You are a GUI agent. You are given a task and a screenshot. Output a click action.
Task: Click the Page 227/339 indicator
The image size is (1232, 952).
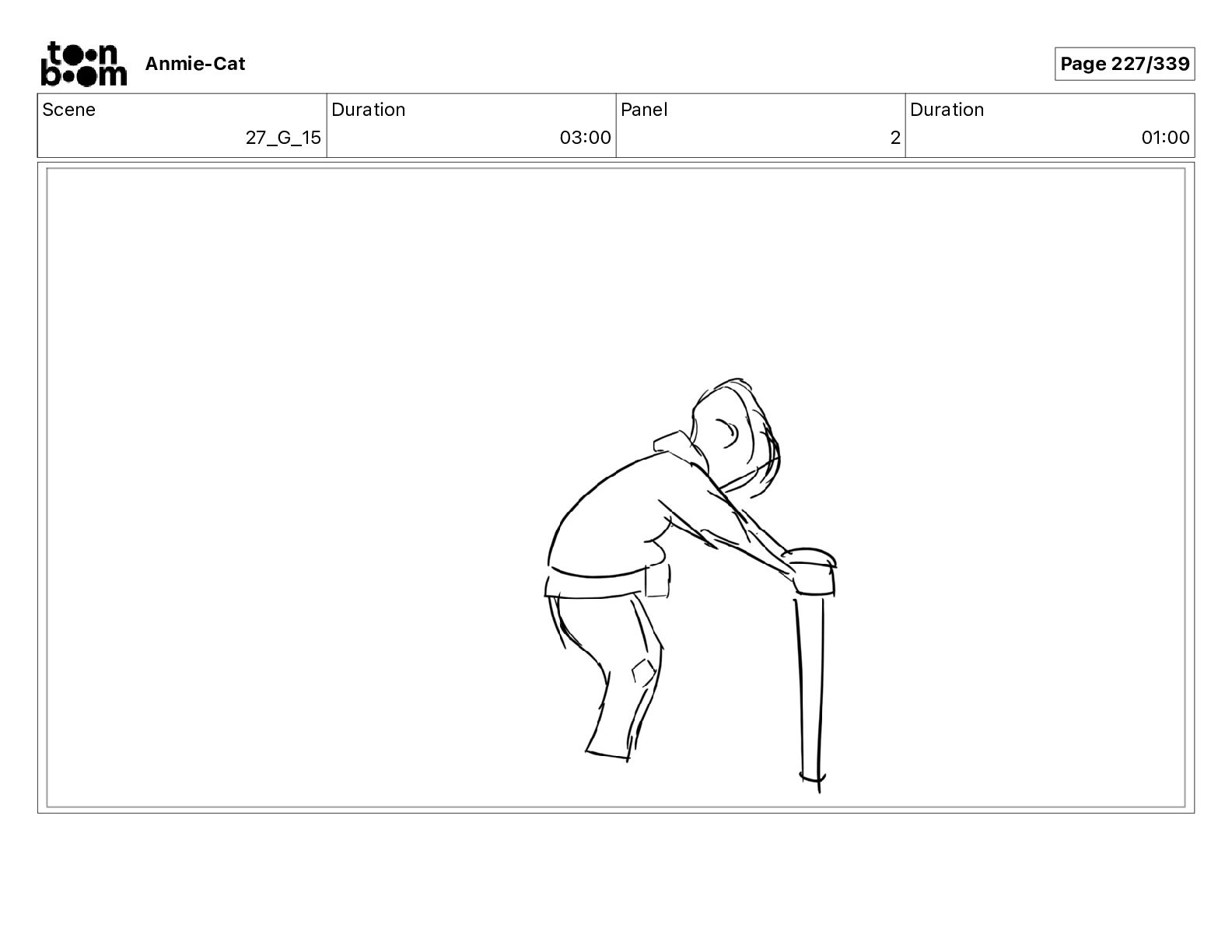pyautogui.click(x=1125, y=64)
